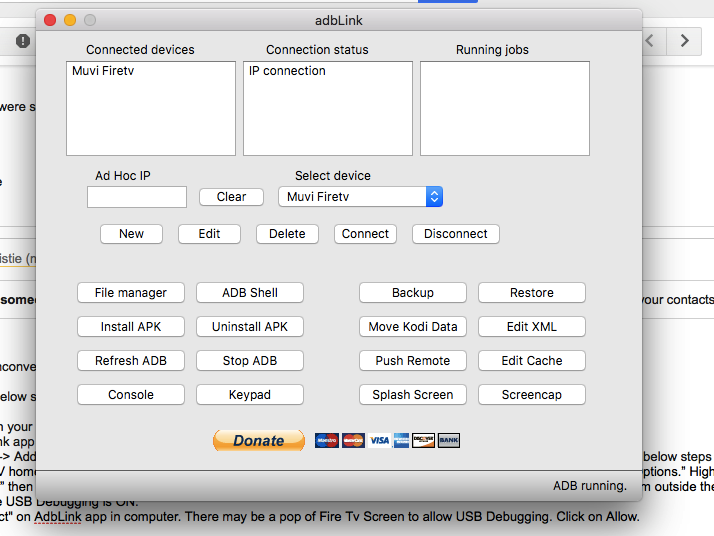Click the Ad Hoc IP input field
714x536 pixels.
[137, 197]
